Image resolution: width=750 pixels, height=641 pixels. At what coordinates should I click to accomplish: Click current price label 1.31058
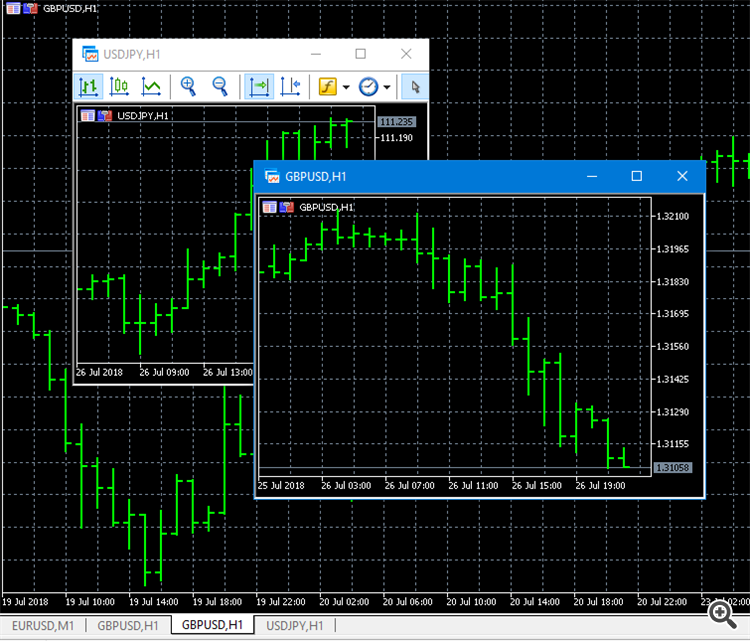(x=673, y=467)
